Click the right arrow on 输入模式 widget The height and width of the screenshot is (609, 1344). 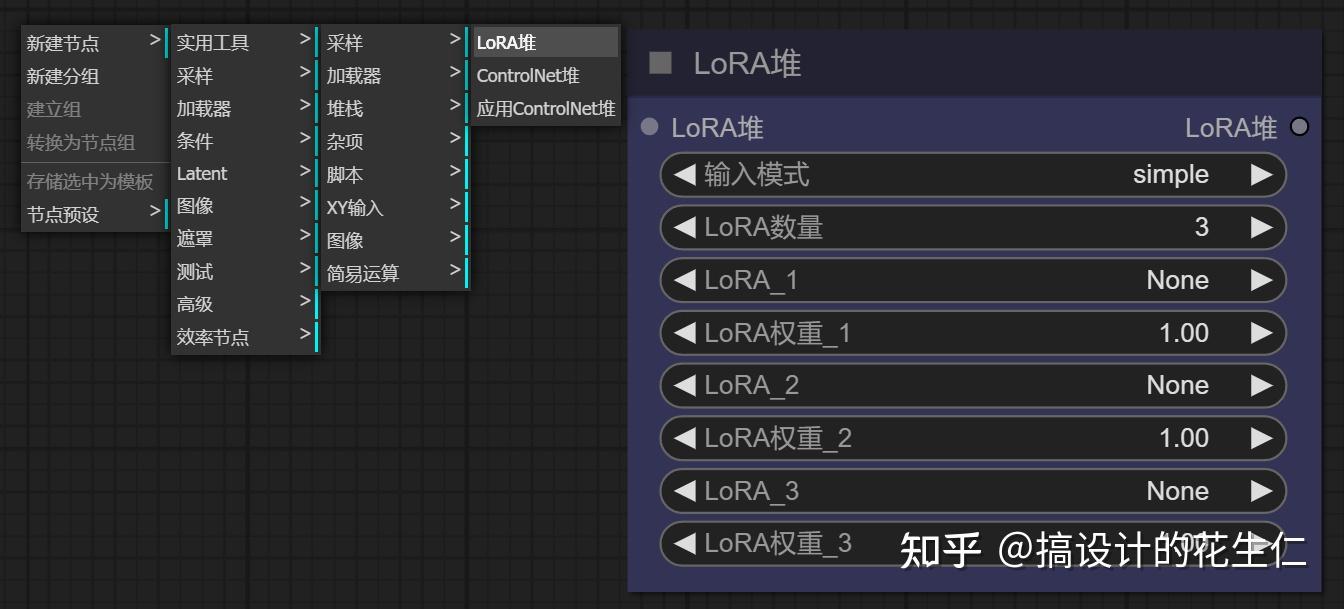point(1262,174)
